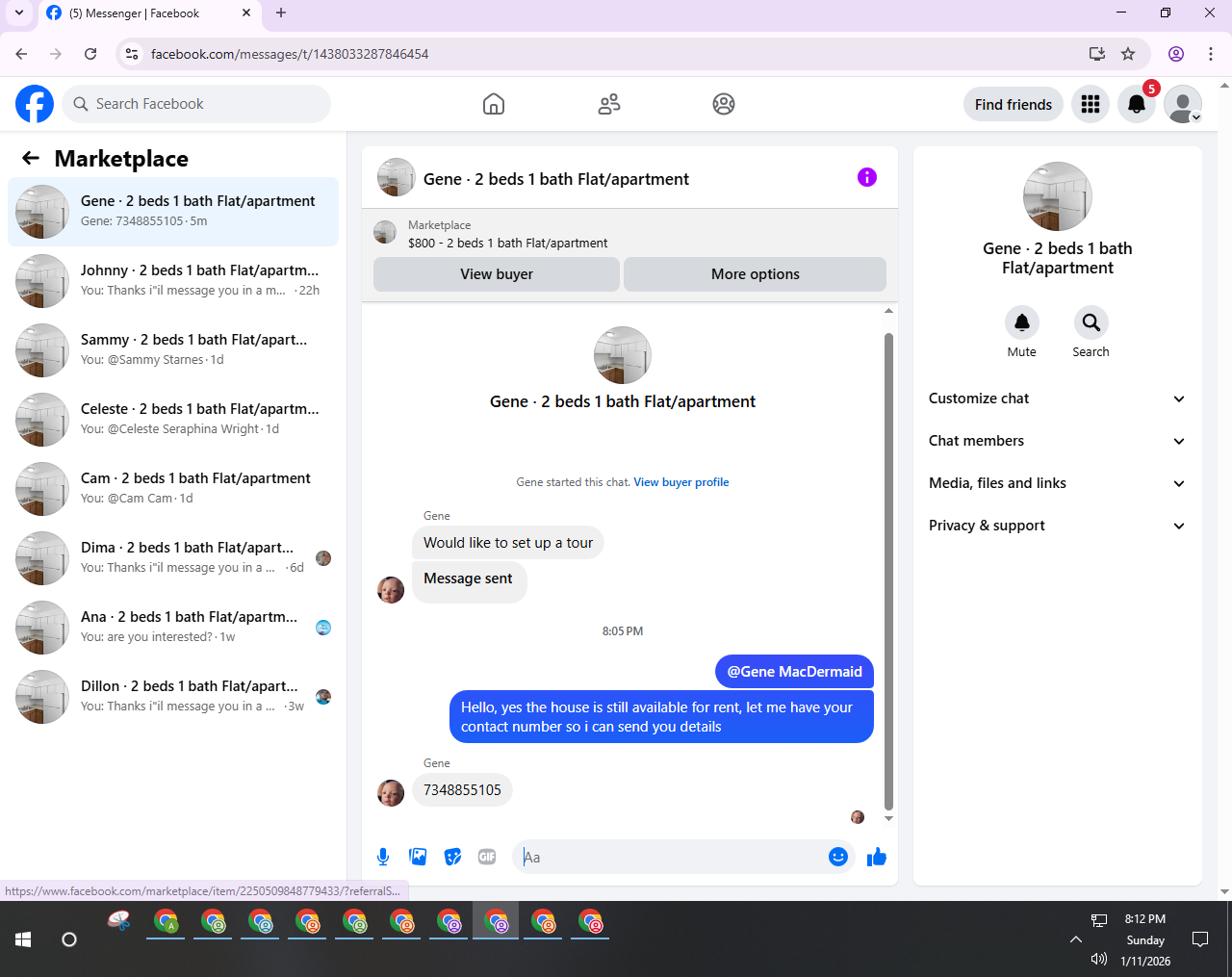Open the notifications bell with badge 5
This screenshot has height=977, width=1232.
(x=1137, y=104)
